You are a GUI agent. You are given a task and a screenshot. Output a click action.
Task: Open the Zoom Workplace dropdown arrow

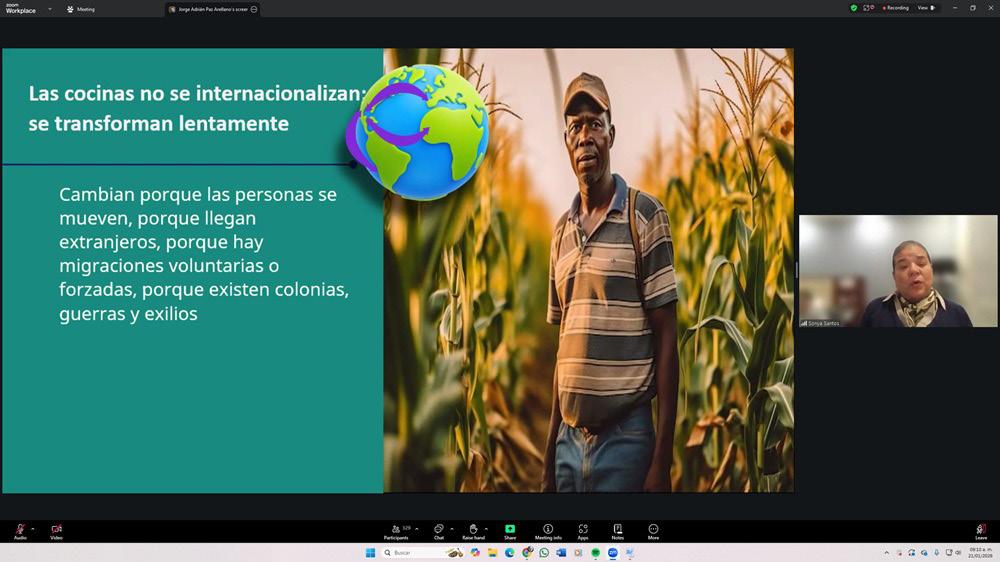50,9
